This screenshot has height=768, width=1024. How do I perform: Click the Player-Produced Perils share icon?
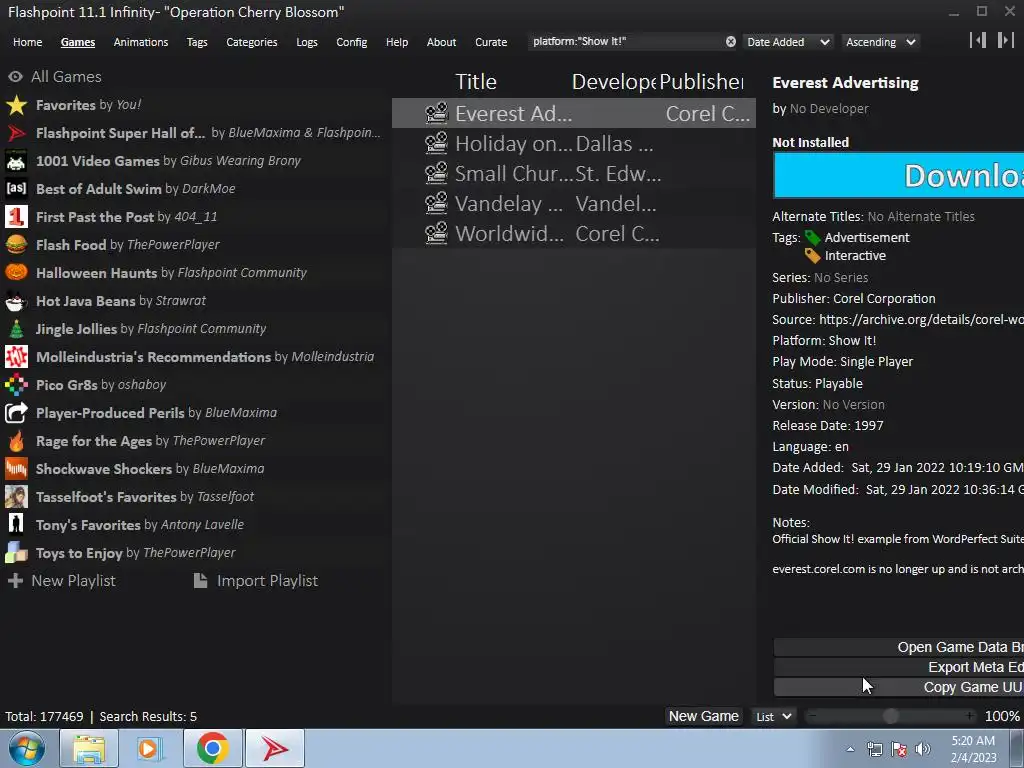click(x=16, y=413)
